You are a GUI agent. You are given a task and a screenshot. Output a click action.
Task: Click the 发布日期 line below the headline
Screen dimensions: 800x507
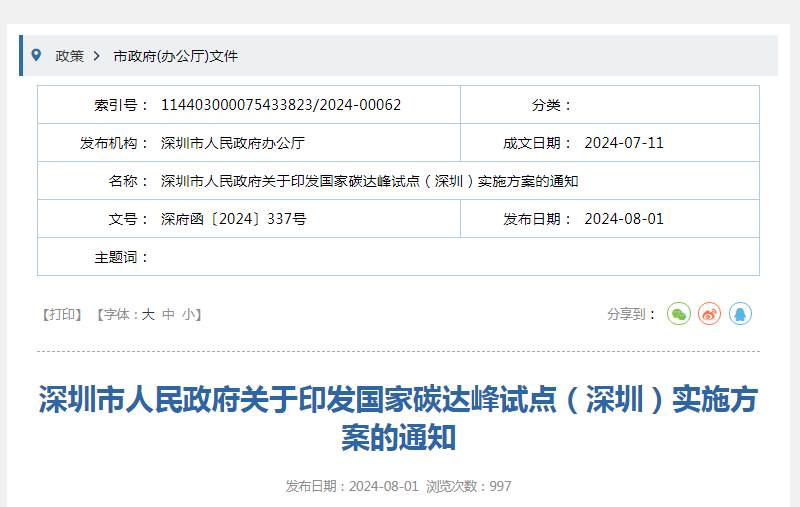[352, 486]
